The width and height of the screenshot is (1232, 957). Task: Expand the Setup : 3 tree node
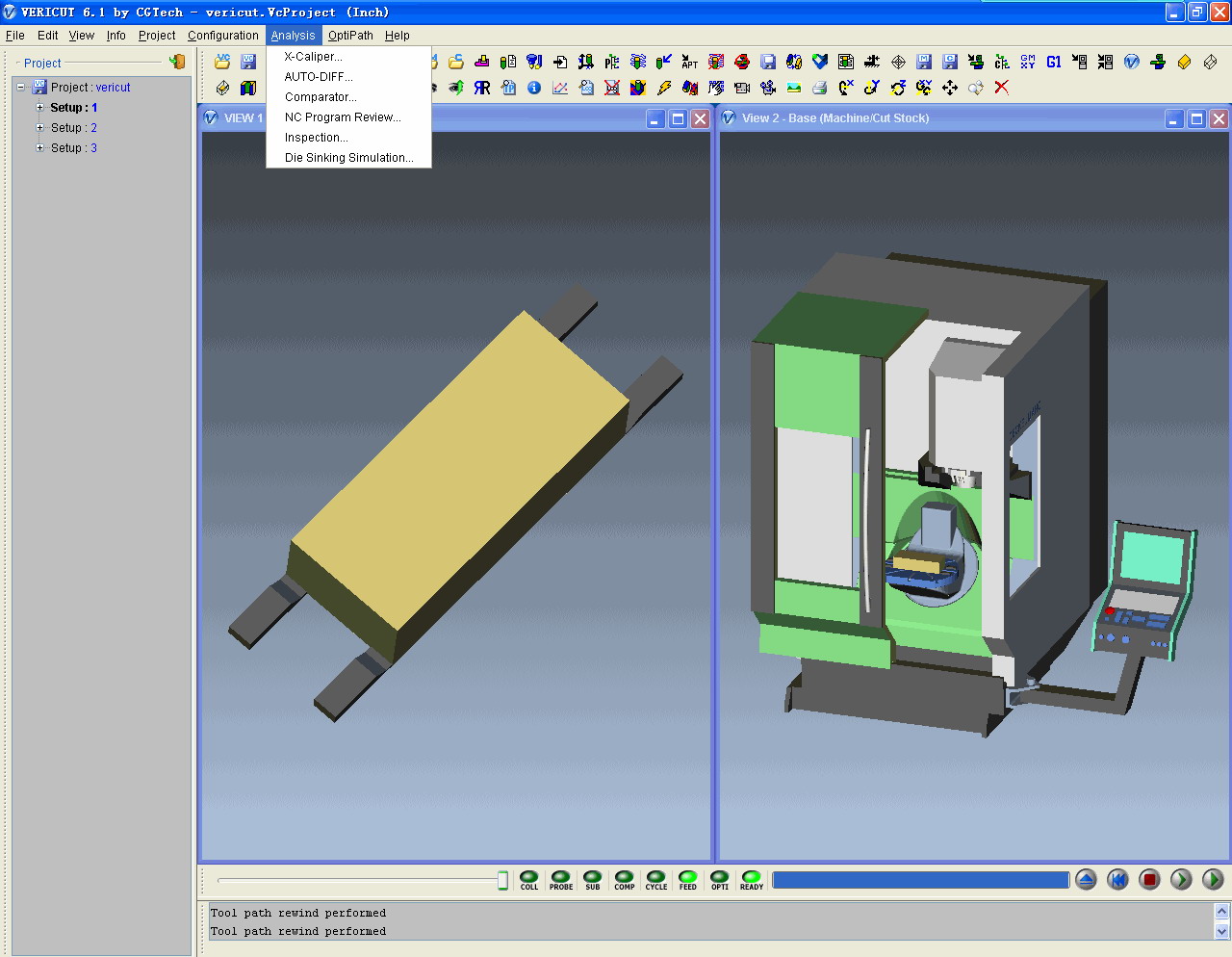pos(39,148)
